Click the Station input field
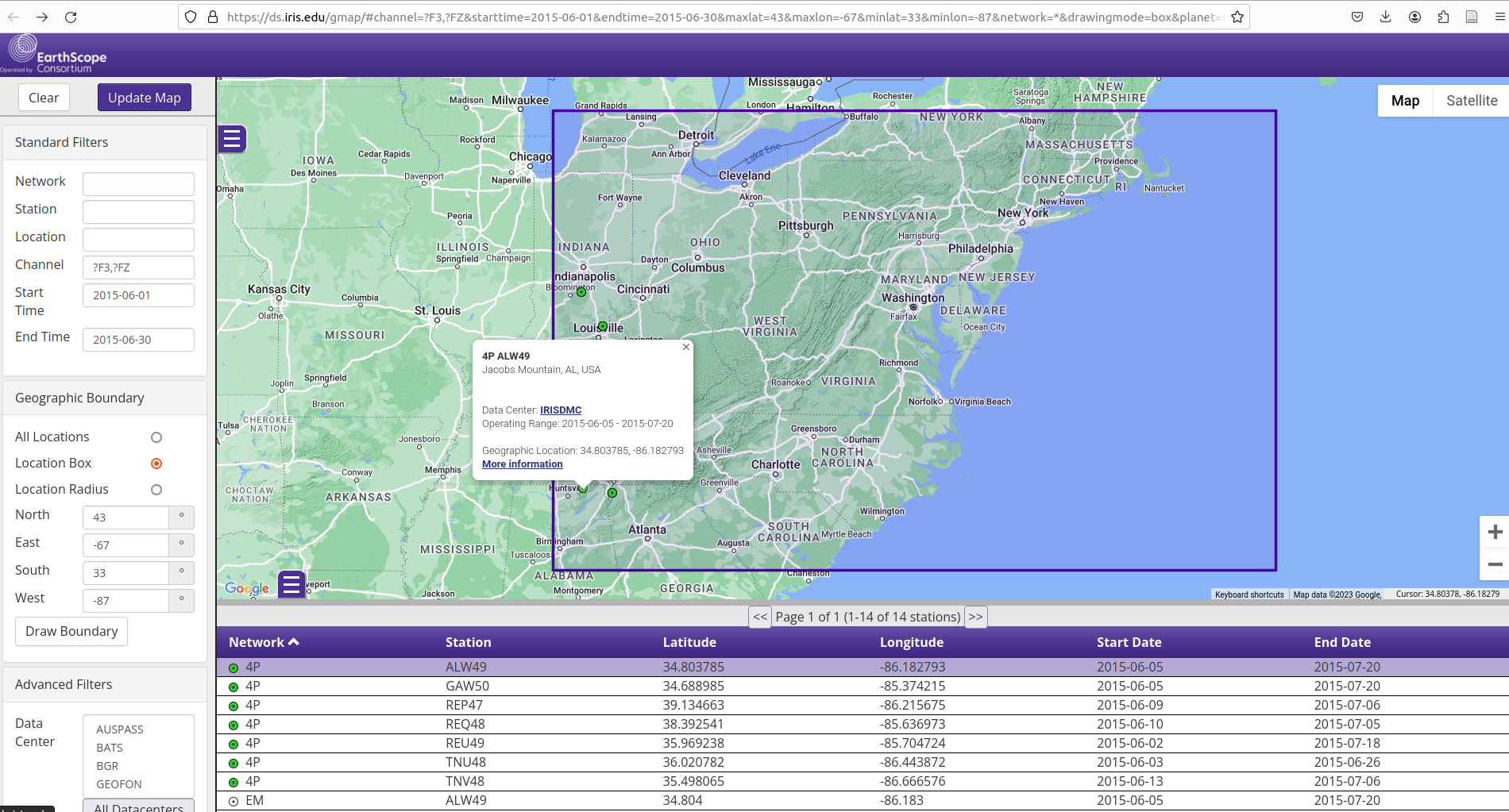The image size is (1509, 812). coord(138,212)
